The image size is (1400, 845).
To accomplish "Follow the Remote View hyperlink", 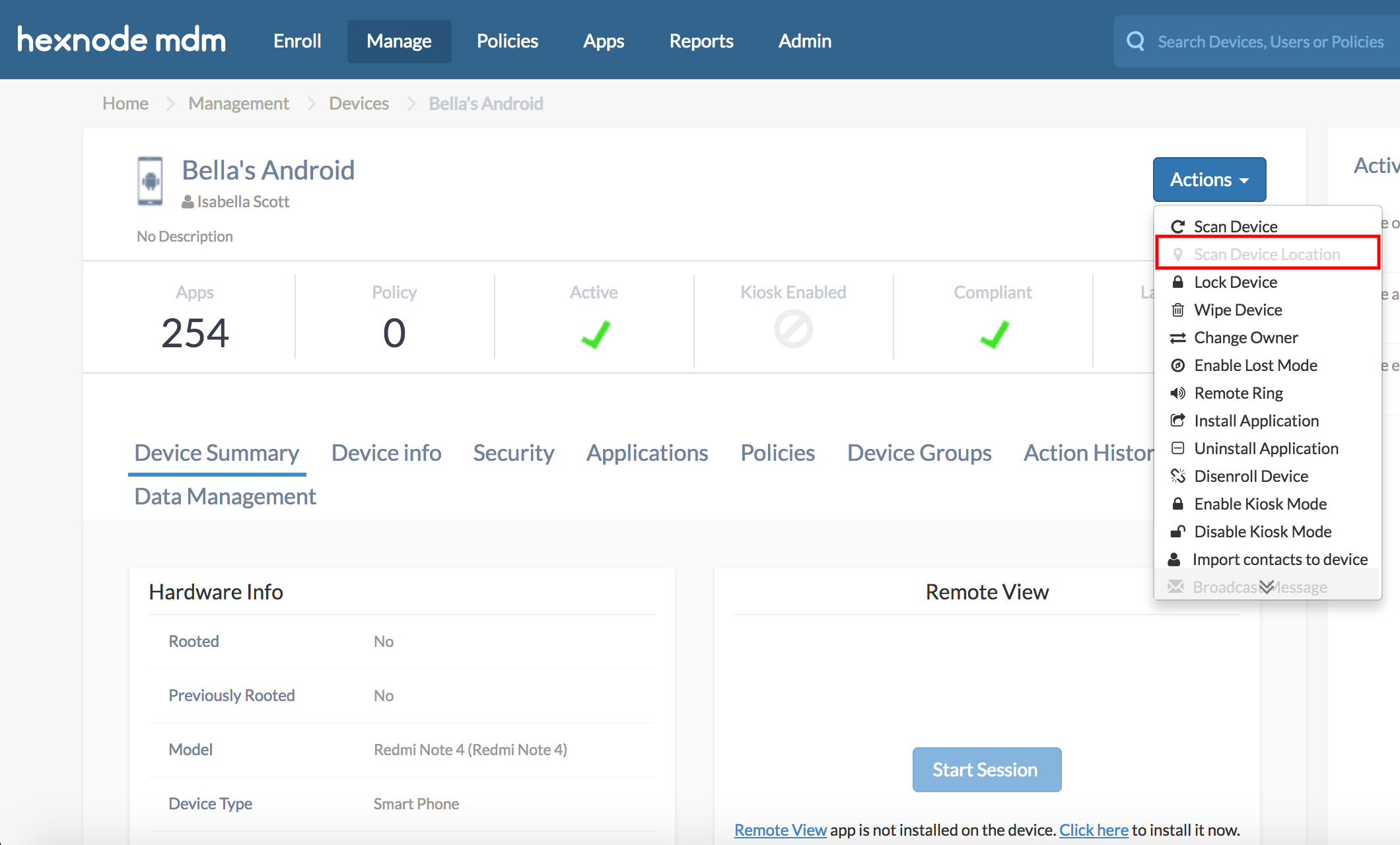I will coord(781,830).
